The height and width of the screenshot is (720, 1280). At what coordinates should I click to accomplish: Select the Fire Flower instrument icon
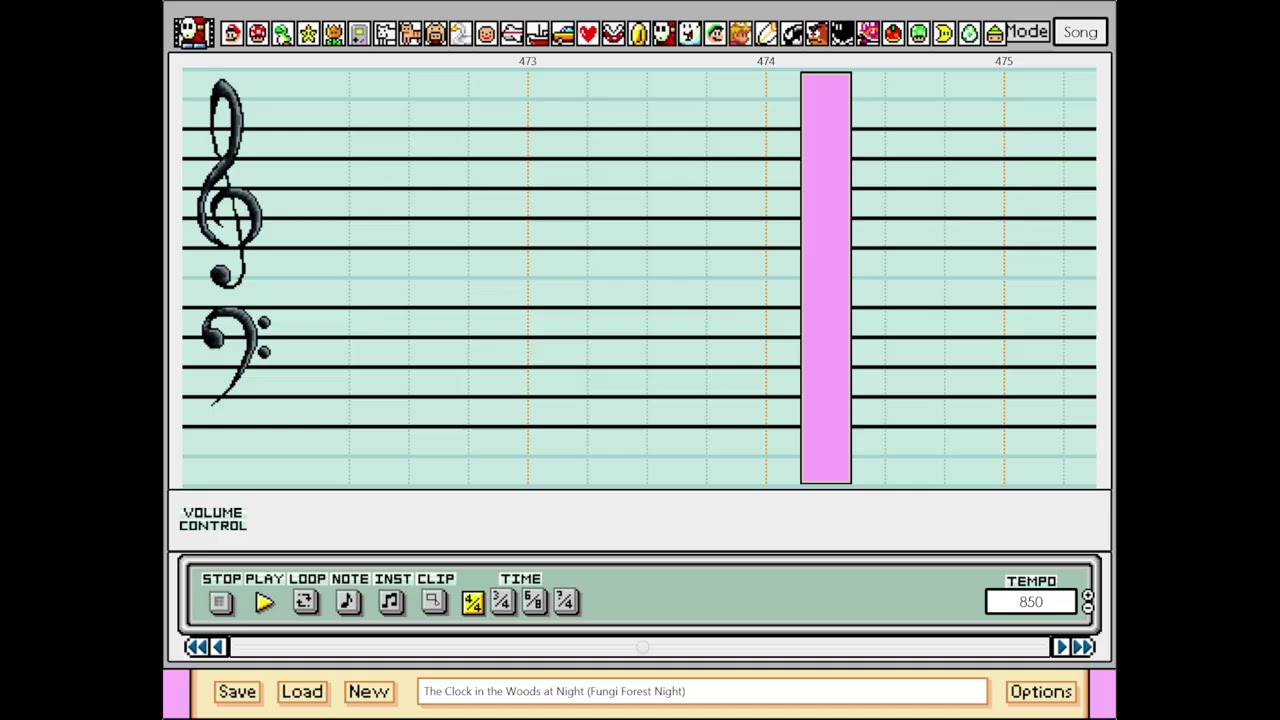[333, 33]
